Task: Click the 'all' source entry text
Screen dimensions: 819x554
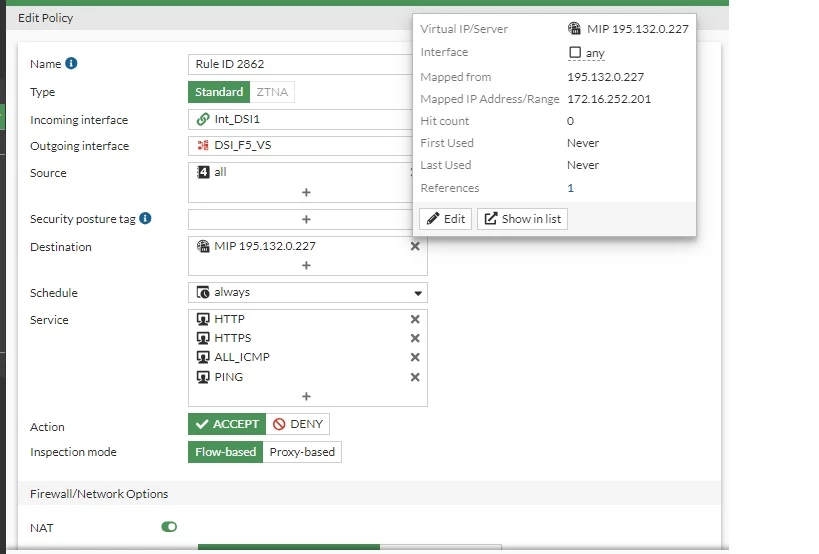Action: tap(220, 172)
